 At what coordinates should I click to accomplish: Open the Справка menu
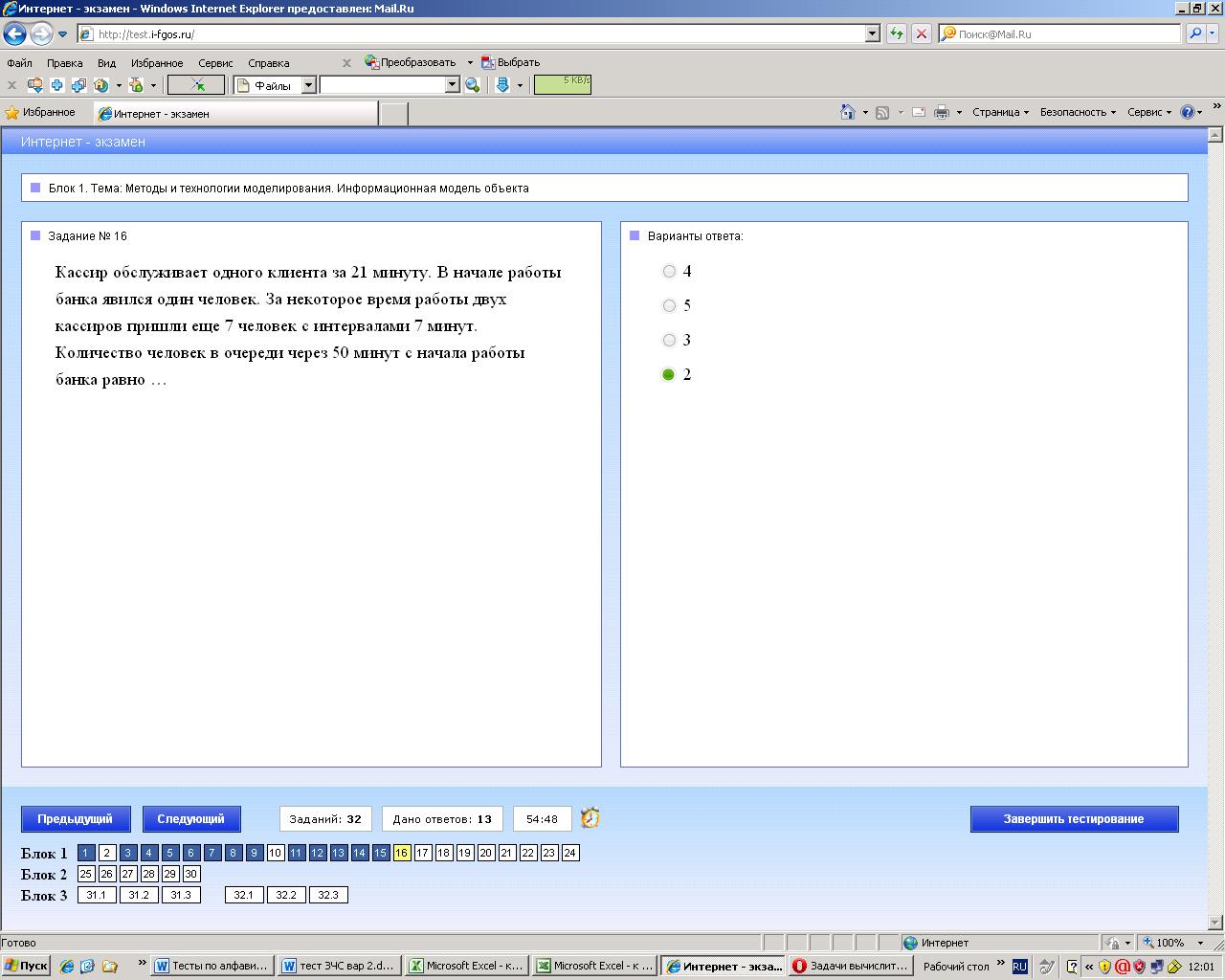point(269,63)
